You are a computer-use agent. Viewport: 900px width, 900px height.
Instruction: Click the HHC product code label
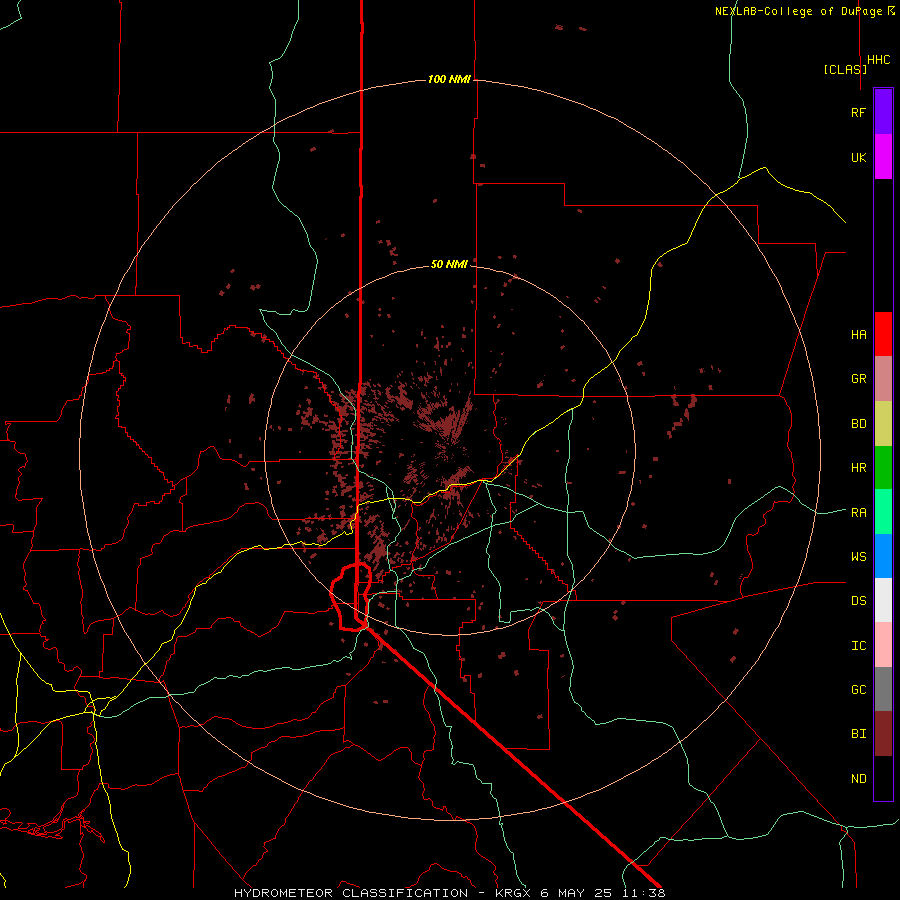tap(879, 60)
